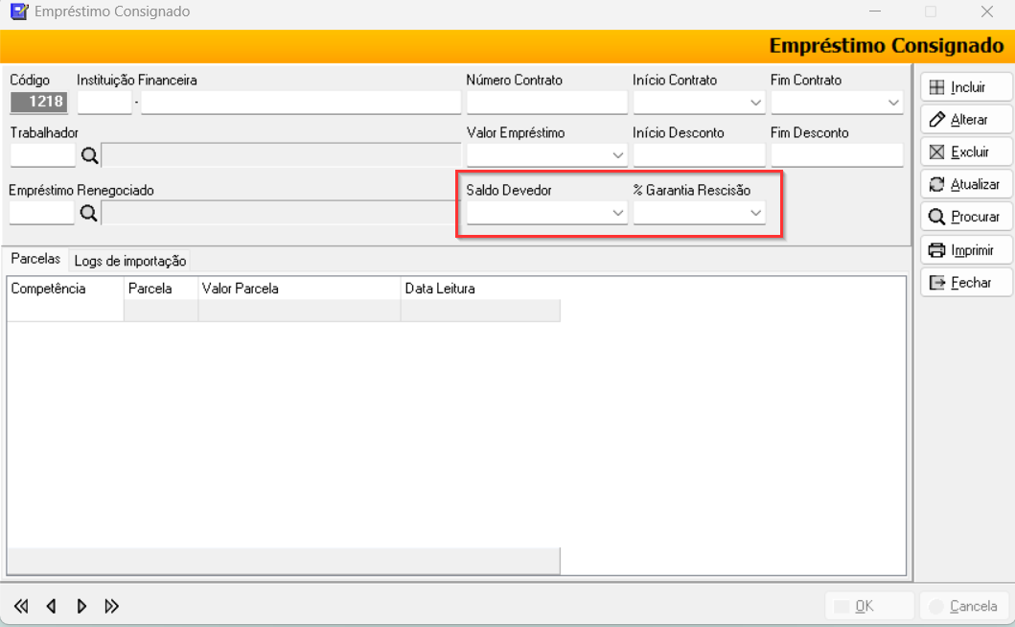This screenshot has width=1015, height=627.
Task: Focus the Fim Desconto field
Action: (837, 155)
